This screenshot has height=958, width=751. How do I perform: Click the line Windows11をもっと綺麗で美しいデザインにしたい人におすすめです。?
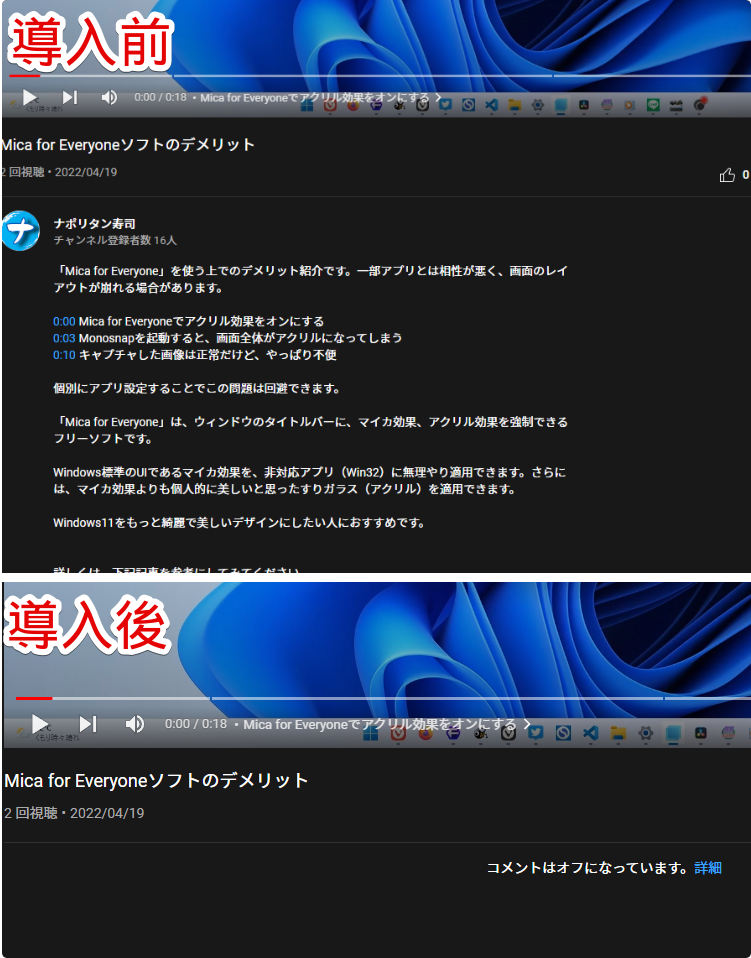click(x=239, y=523)
